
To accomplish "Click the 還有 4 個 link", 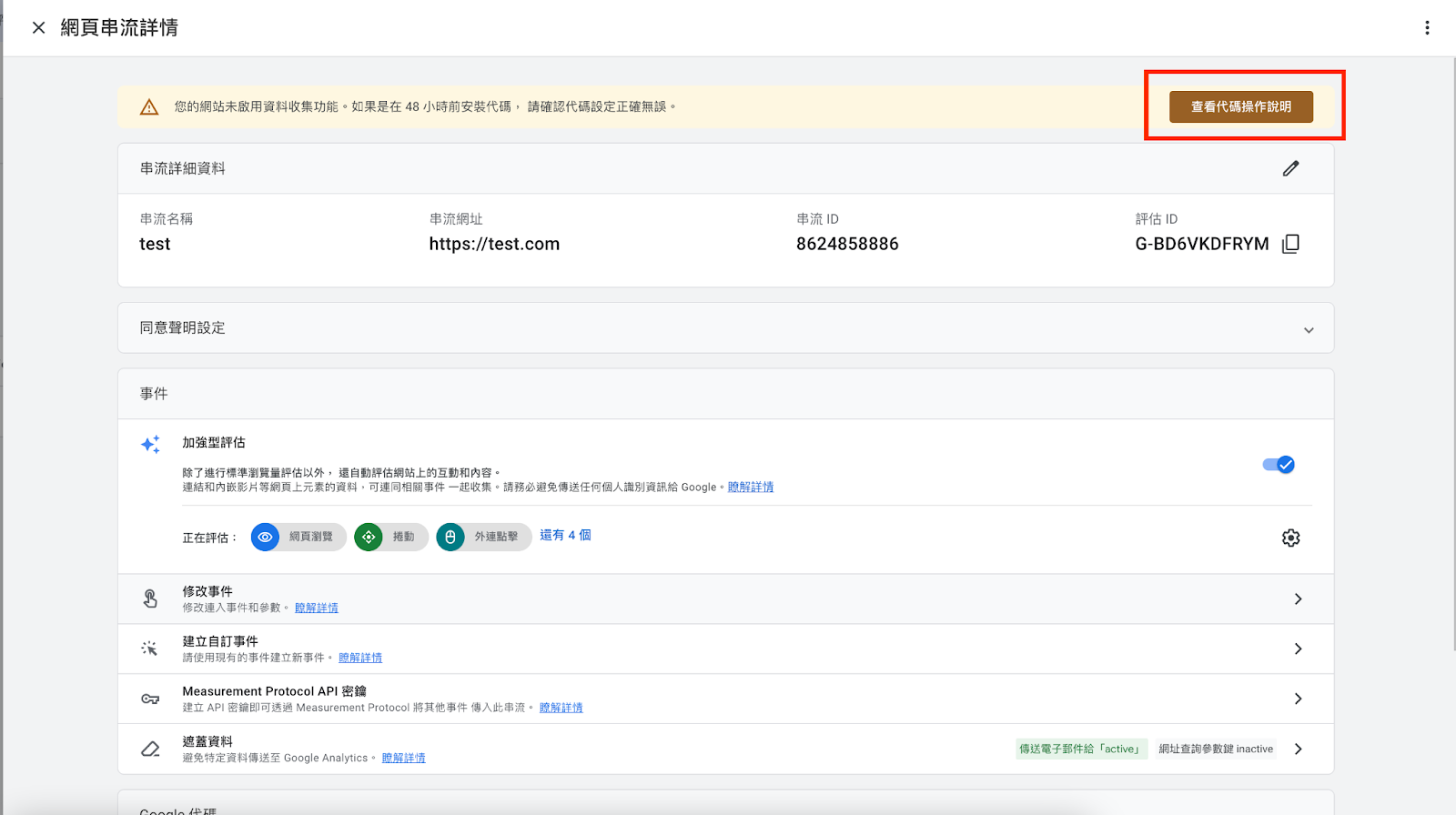I will pyautogui.click(x=565, y=535).
